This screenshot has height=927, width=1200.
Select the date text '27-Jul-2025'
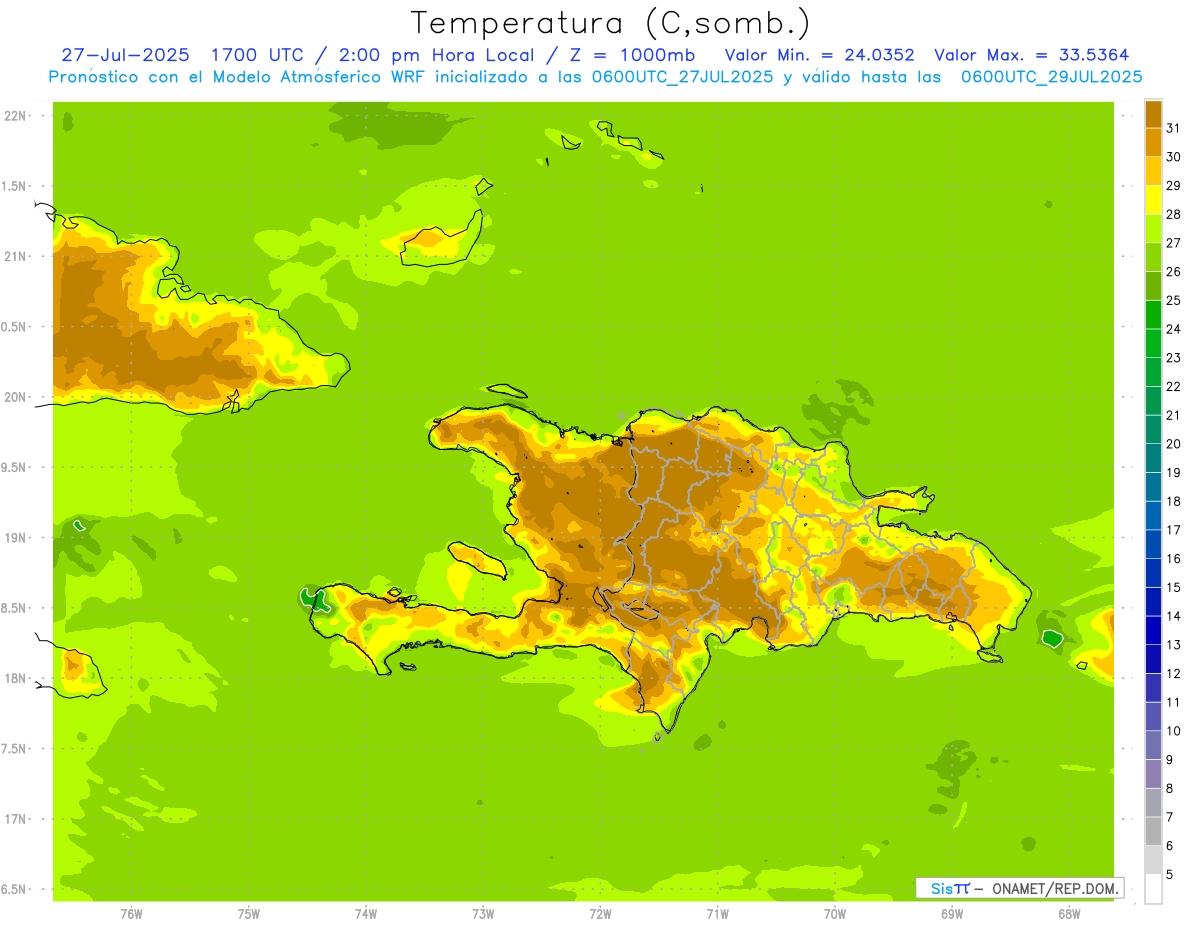tap(128, 55)
